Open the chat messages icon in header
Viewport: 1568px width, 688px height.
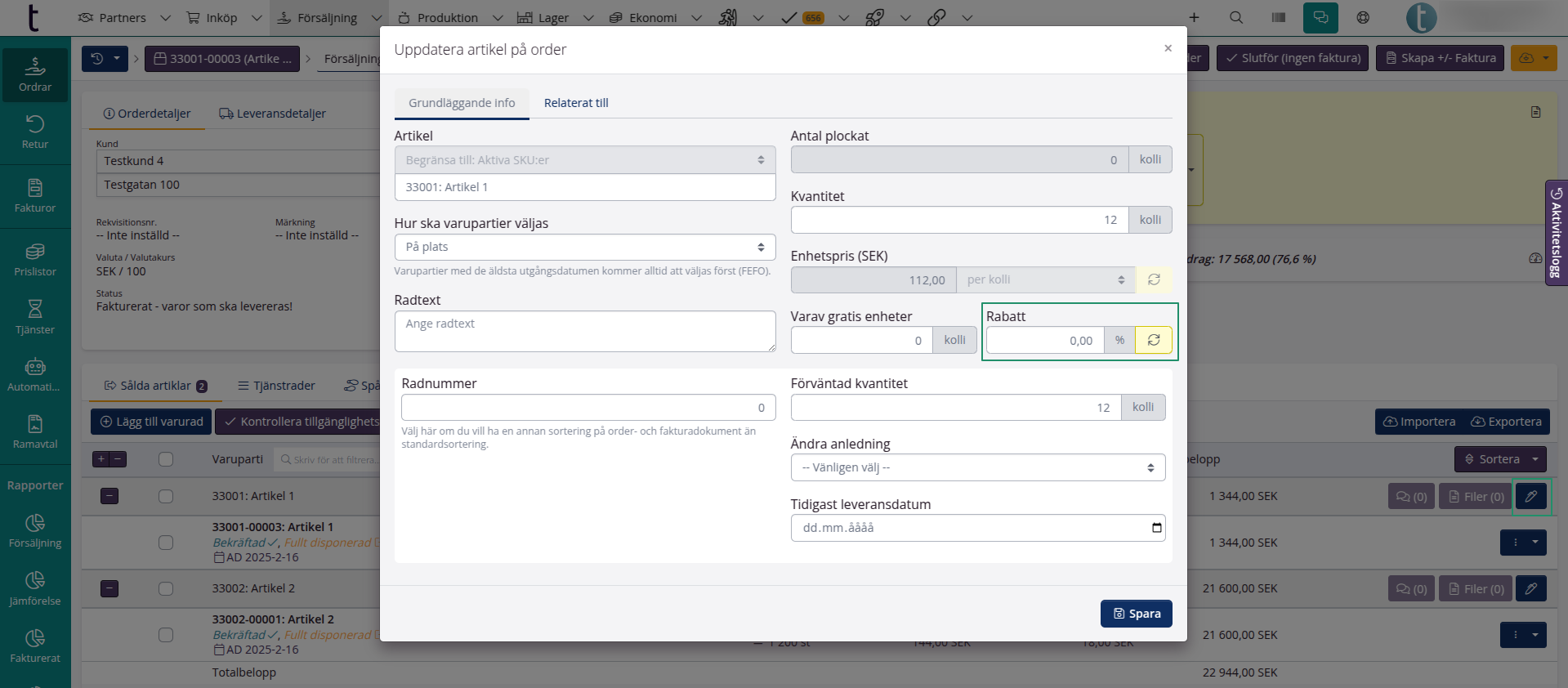tap(1320, 17)
